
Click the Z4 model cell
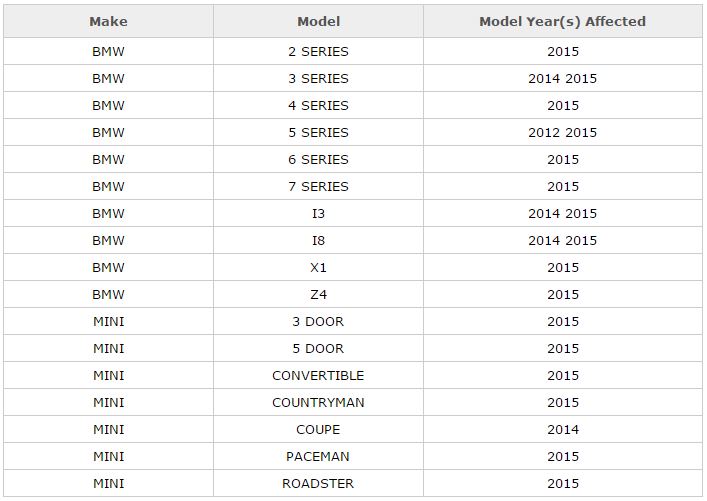pyautogui.click(x=318, y=295)
